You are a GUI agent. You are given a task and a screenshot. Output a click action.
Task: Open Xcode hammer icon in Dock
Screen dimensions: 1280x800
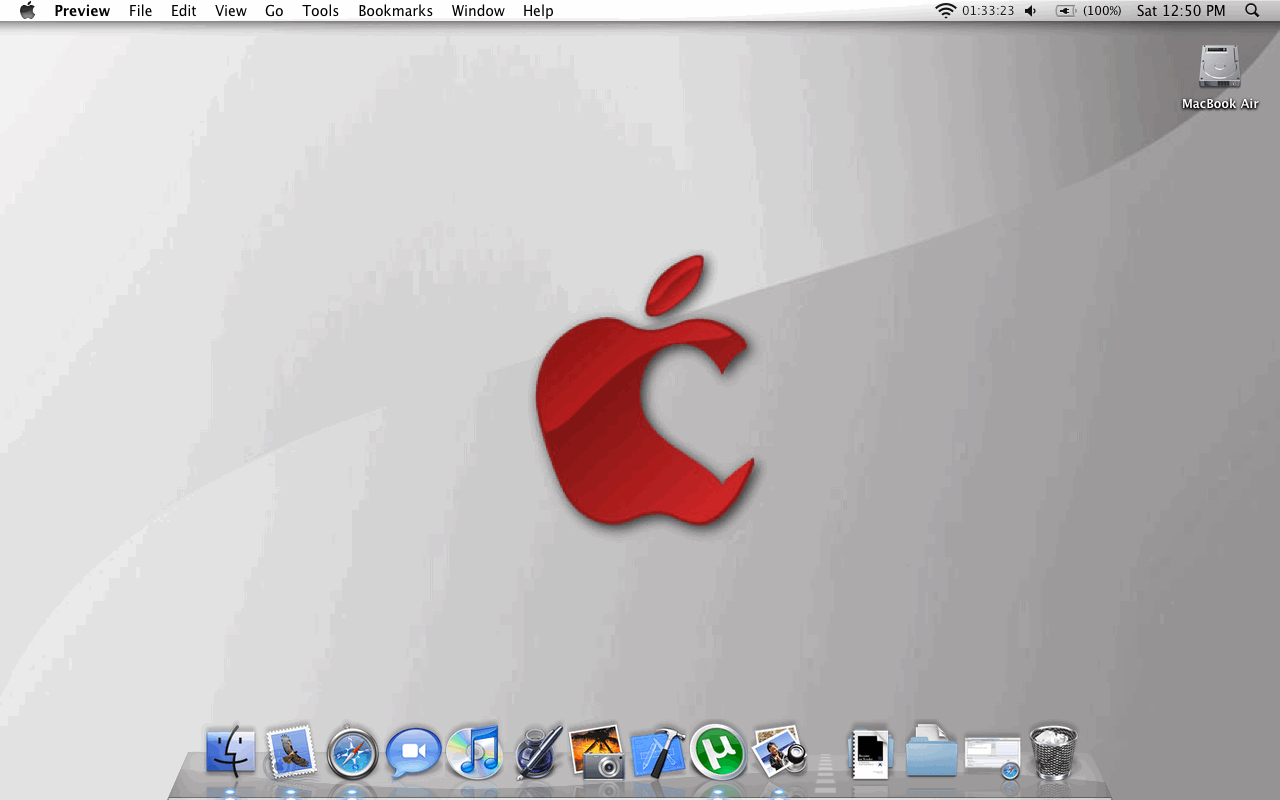(658, 752)
